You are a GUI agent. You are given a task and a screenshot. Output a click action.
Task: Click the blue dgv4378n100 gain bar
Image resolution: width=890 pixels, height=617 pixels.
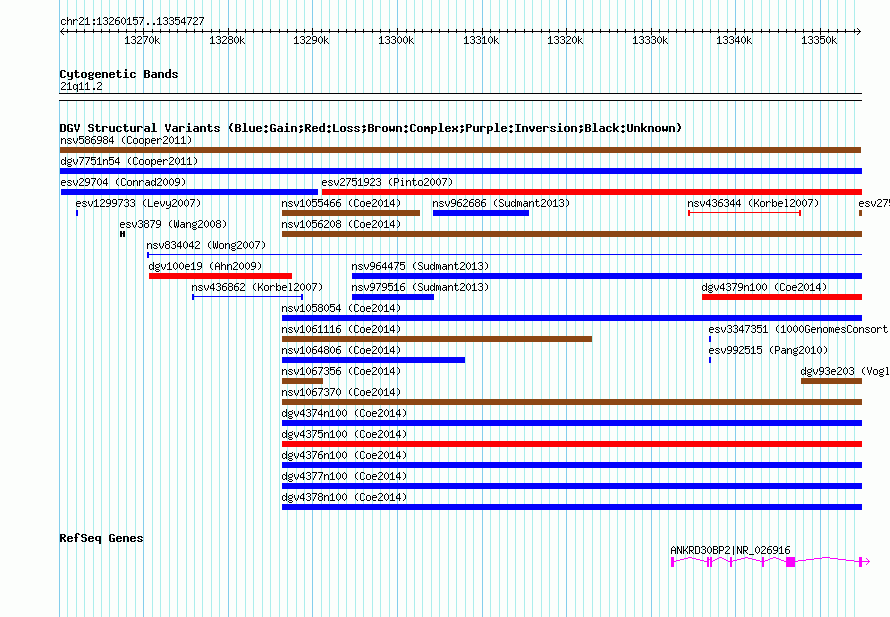click(x=572, y=507)
